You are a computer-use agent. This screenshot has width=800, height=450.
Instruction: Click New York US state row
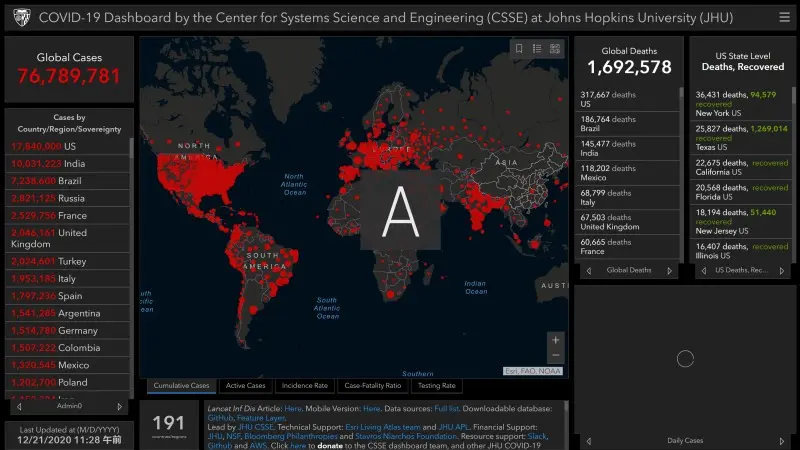(x=741, y=104)
